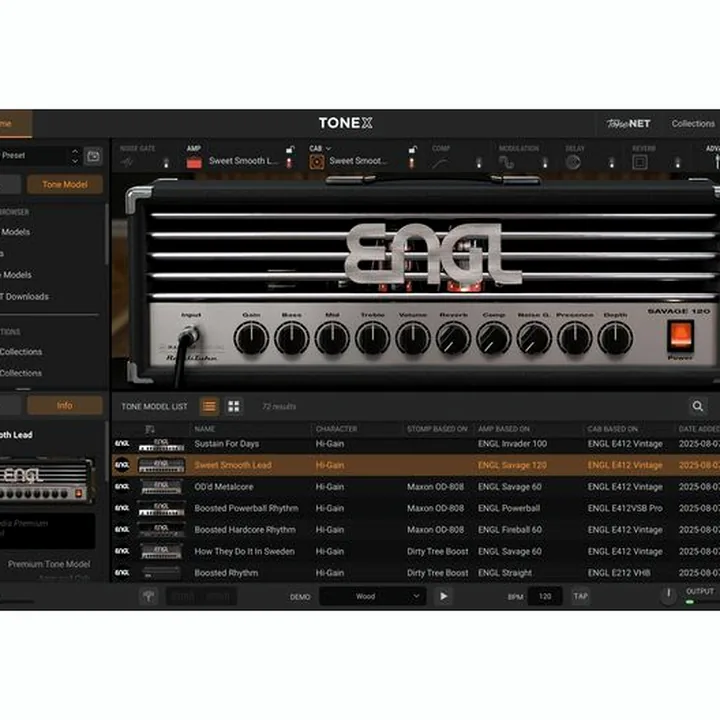Image resolution: width=720 pixels, height=720 pixels.
Task: Click the BPM 120 field
Action: point(545,596)
